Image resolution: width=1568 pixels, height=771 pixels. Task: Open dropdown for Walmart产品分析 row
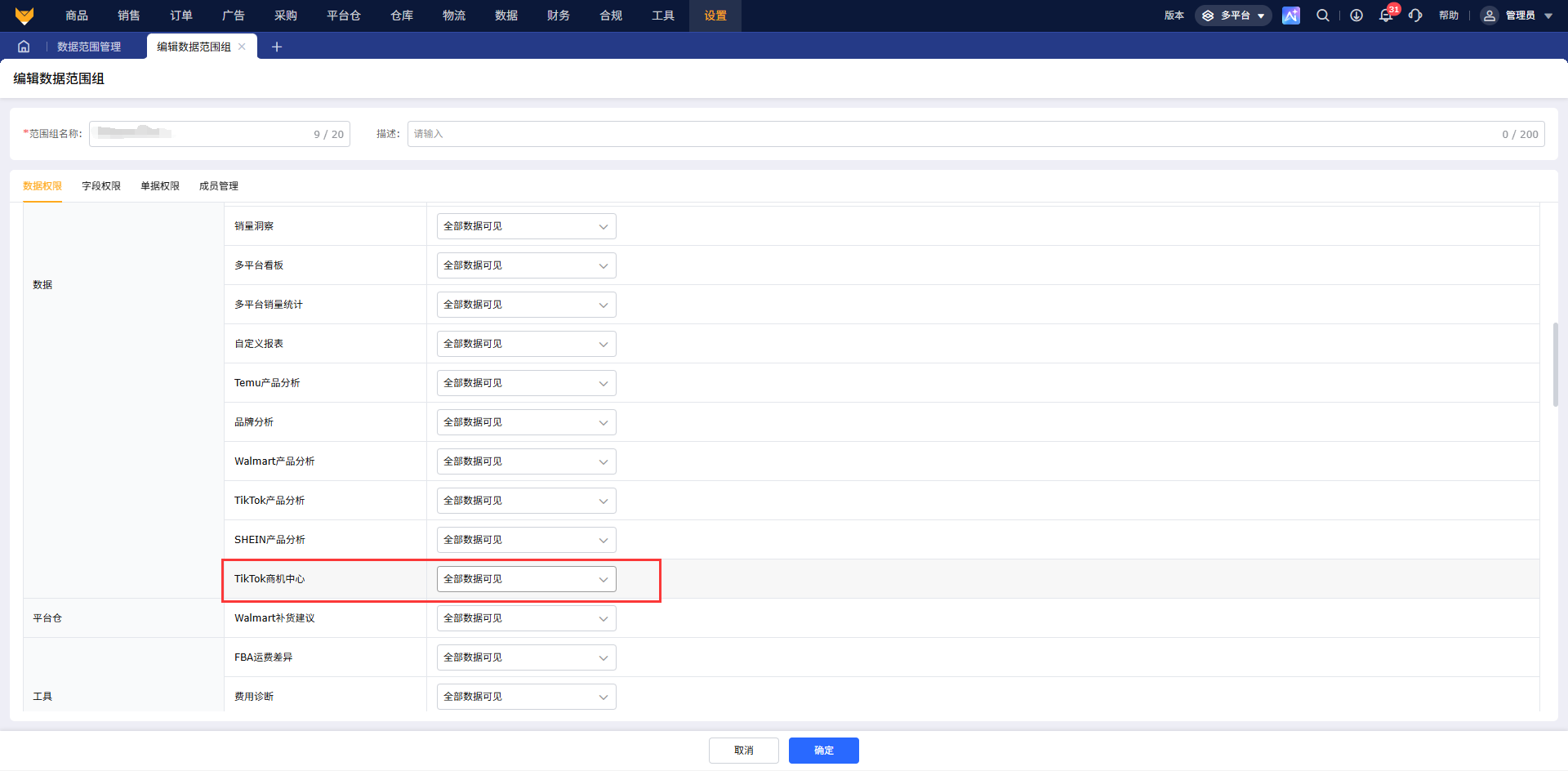click(x=527, y=461)
